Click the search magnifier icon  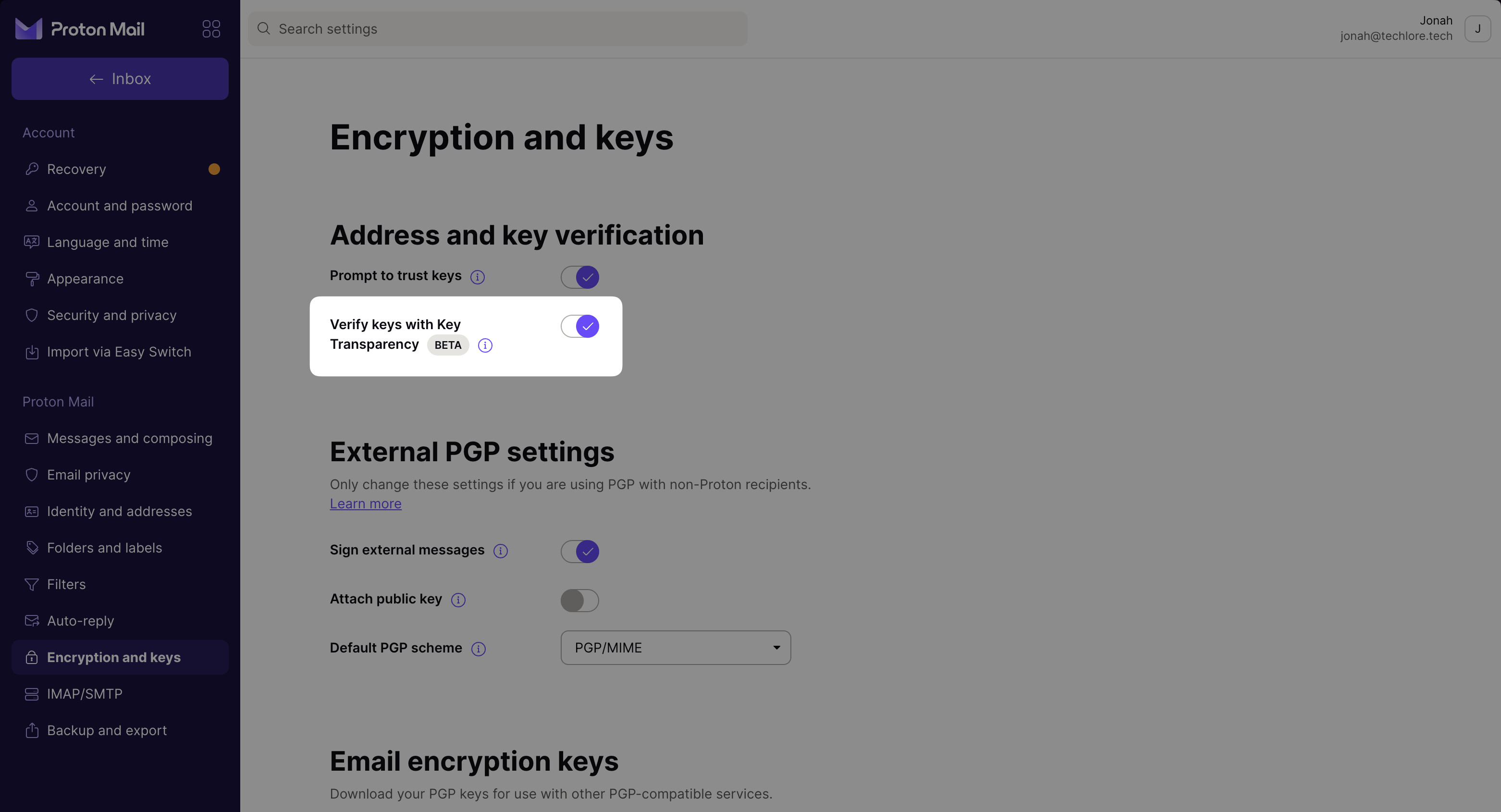[263, 28]
